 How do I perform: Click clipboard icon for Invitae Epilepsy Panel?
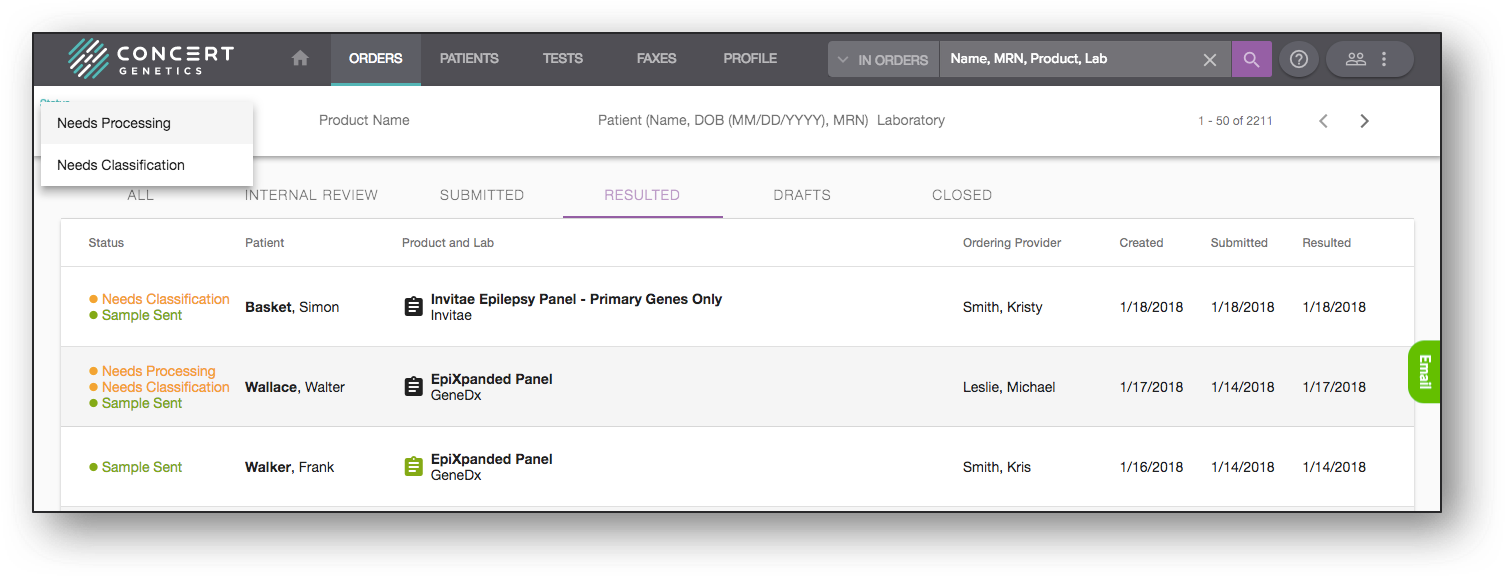[x=413, y=307]
